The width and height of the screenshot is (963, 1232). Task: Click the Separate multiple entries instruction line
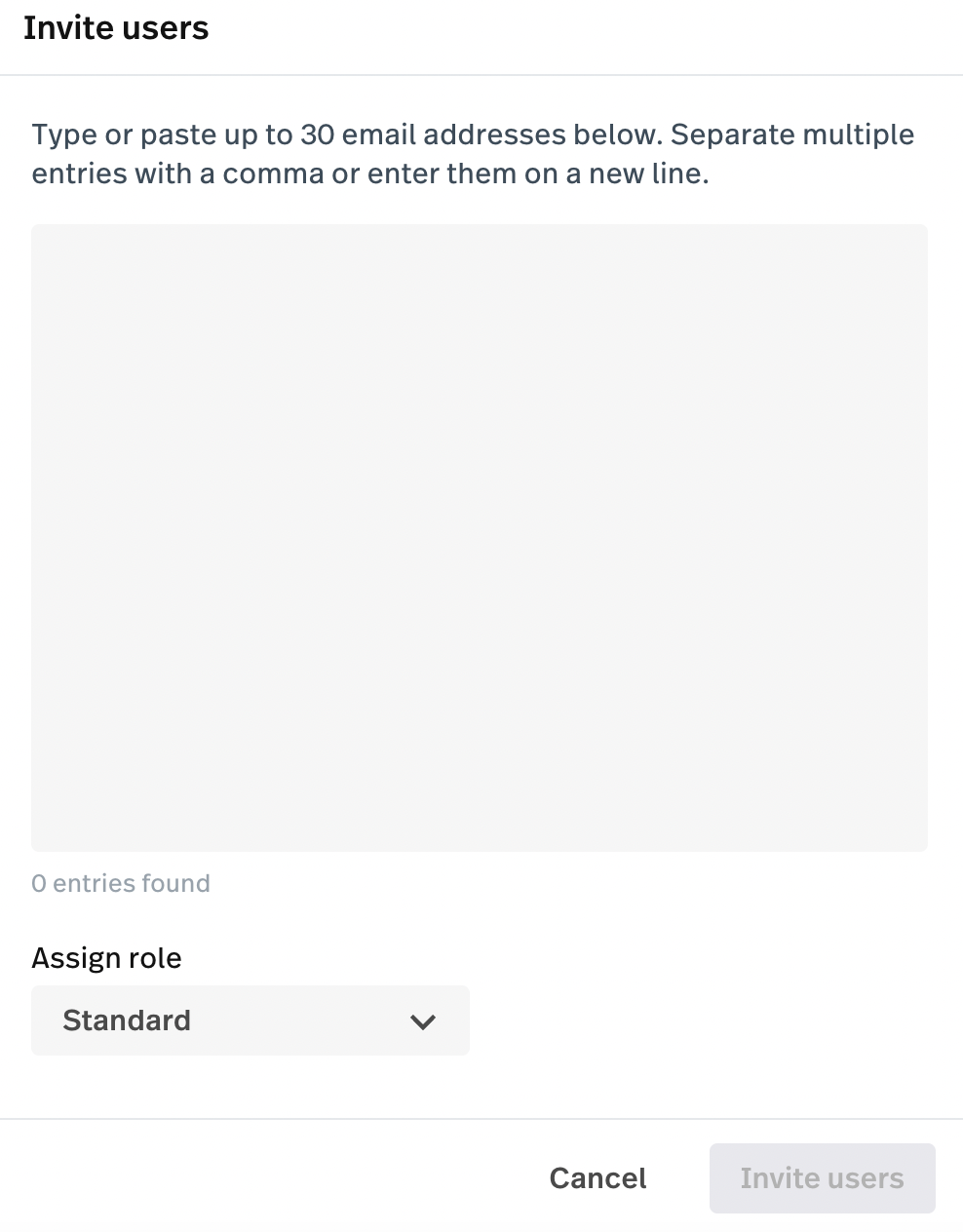[x=473, y=154]
